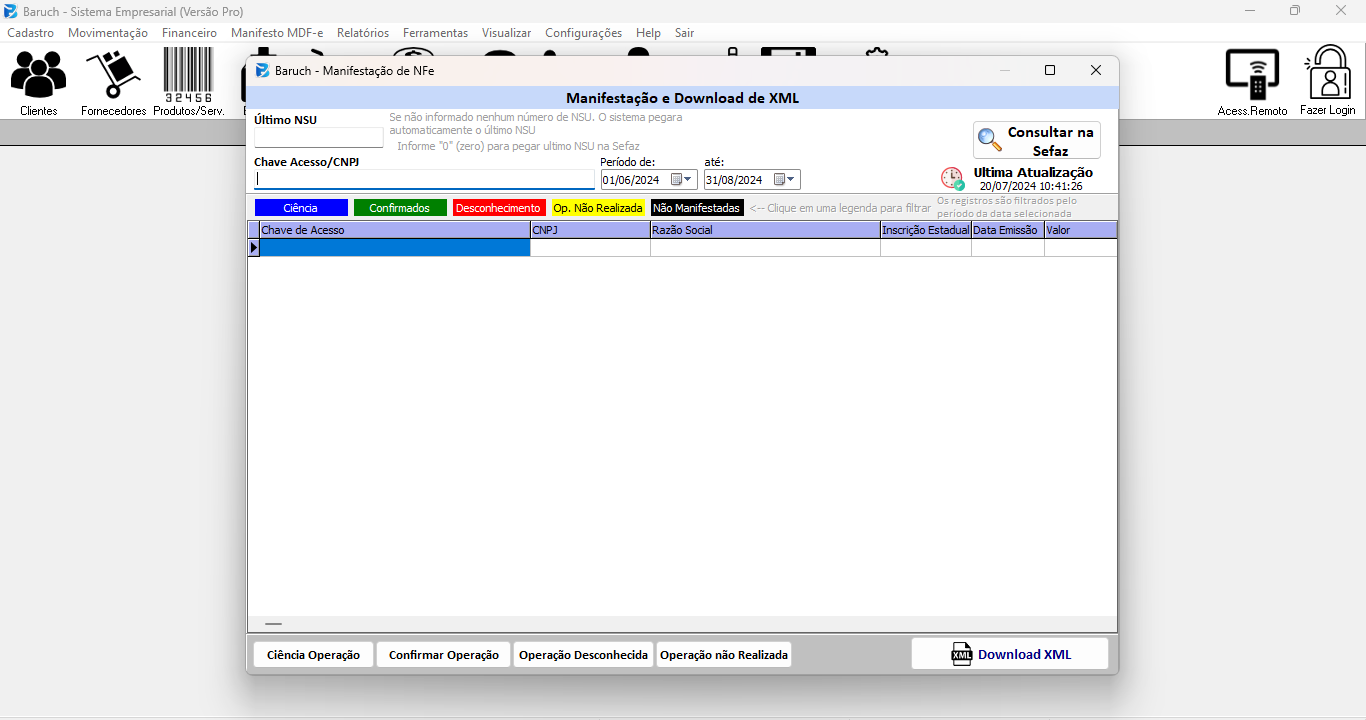Open the Relatórios menu
1366x720 pixels.
(363, 33)
